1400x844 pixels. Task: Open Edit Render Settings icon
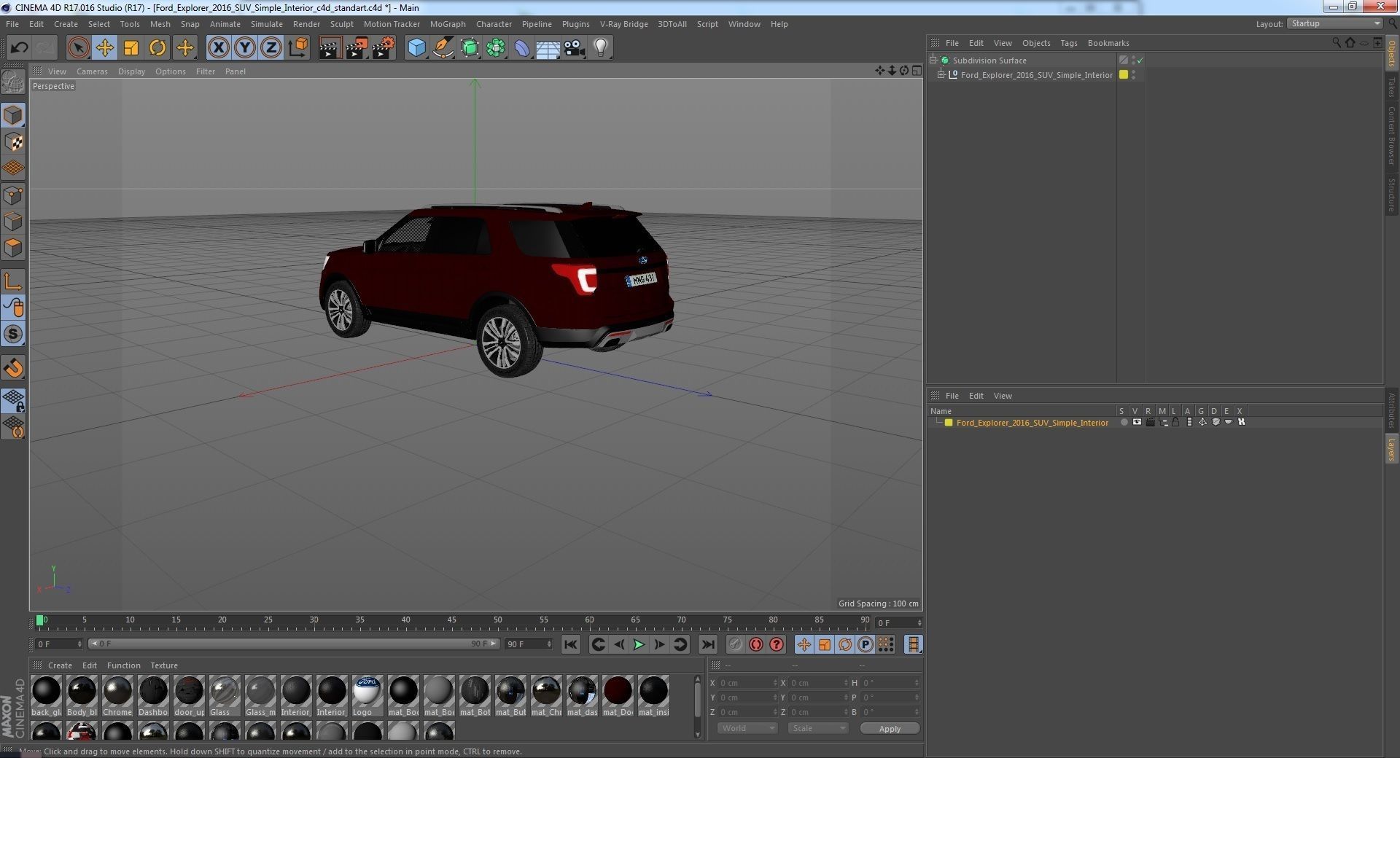pyautogui.click(x=384, y=48)
